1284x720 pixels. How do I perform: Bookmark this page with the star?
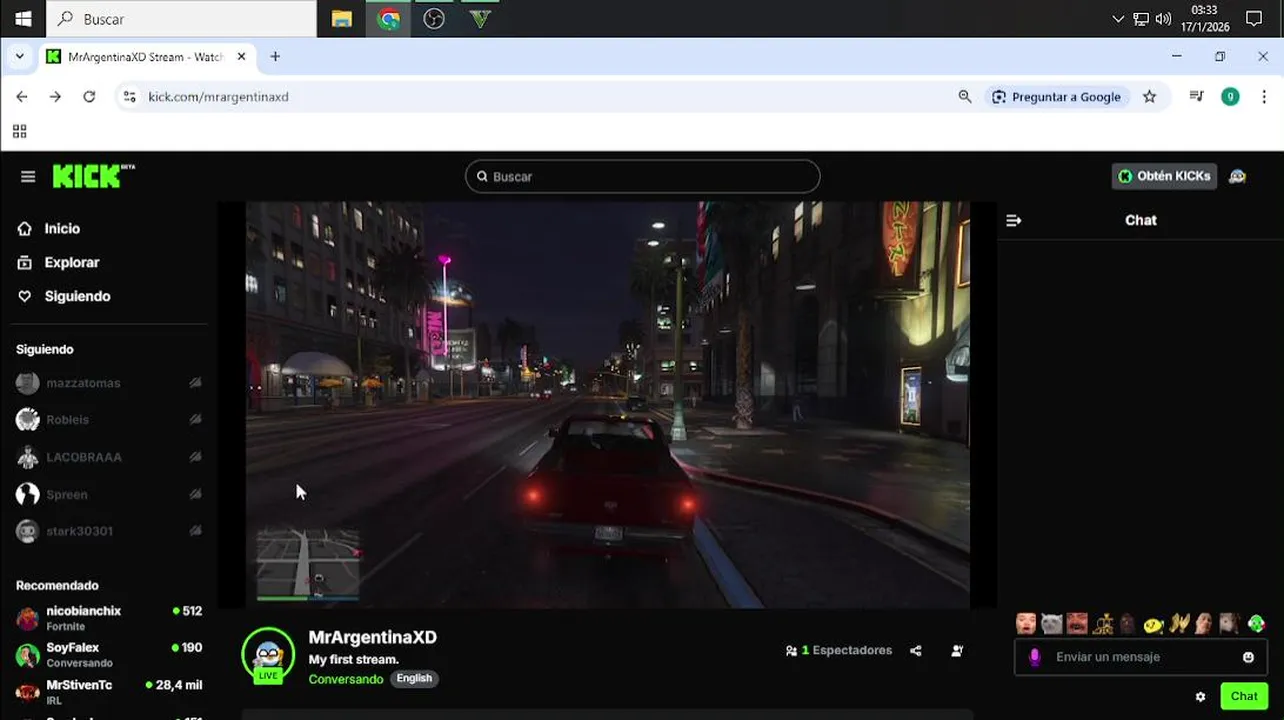(1150, 97)
